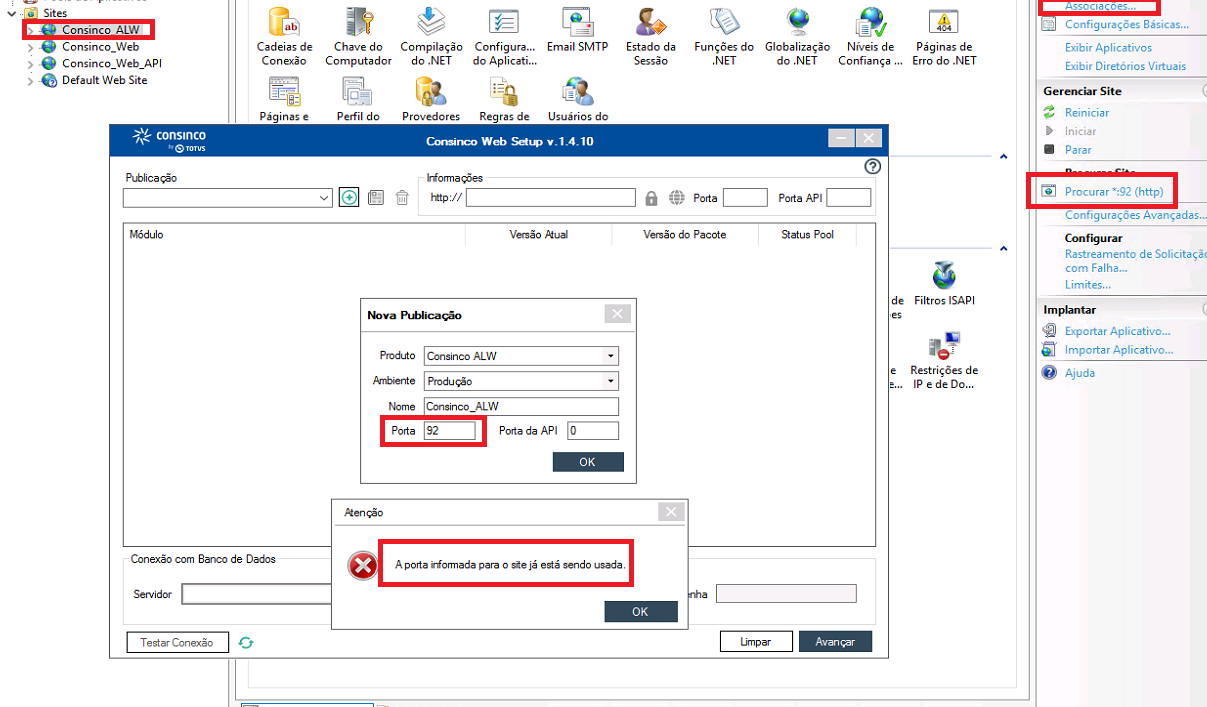The width and height of the screenshot is (1207, 707).
Task: Collapse the Gerenciar Site section arrow
Action: tap(1203, 91)
